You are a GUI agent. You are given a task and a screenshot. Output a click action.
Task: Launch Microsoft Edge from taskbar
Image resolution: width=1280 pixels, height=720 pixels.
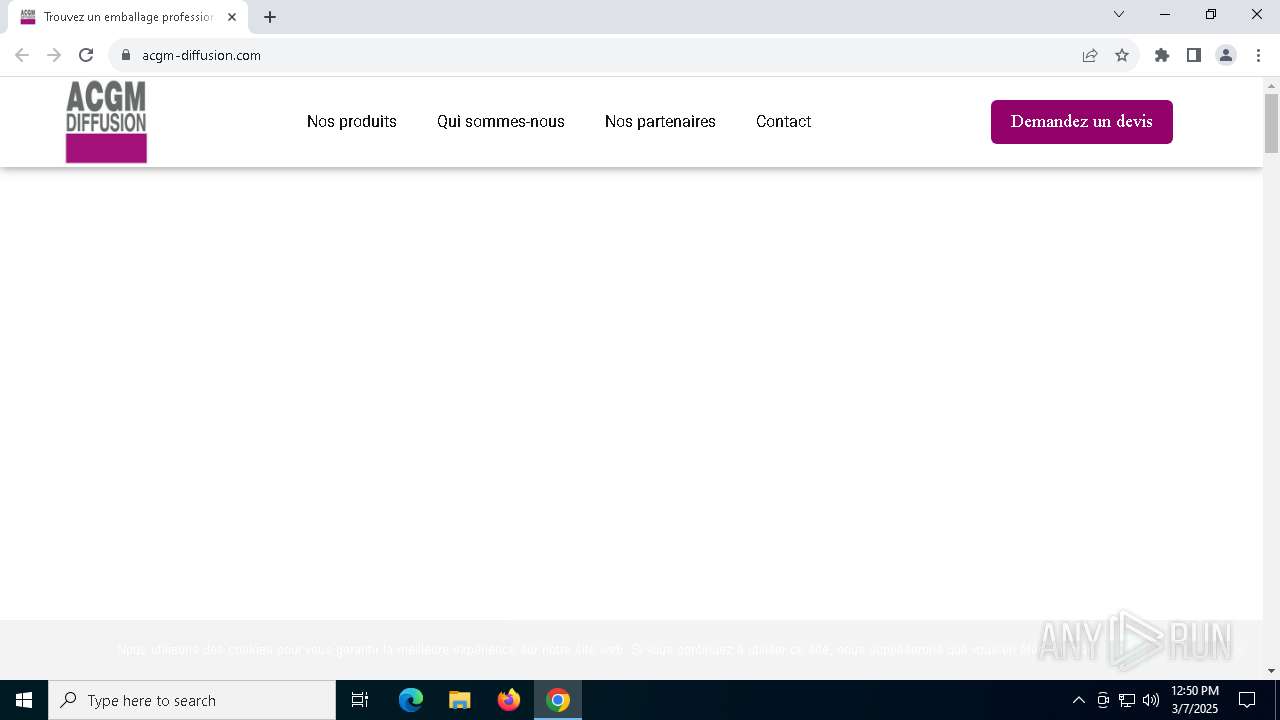coord(411,700)
